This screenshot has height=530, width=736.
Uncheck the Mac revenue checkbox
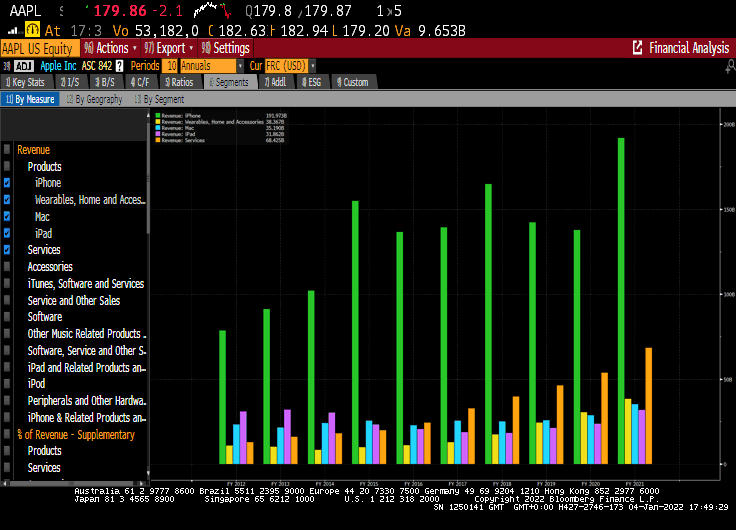coord(8,216)
